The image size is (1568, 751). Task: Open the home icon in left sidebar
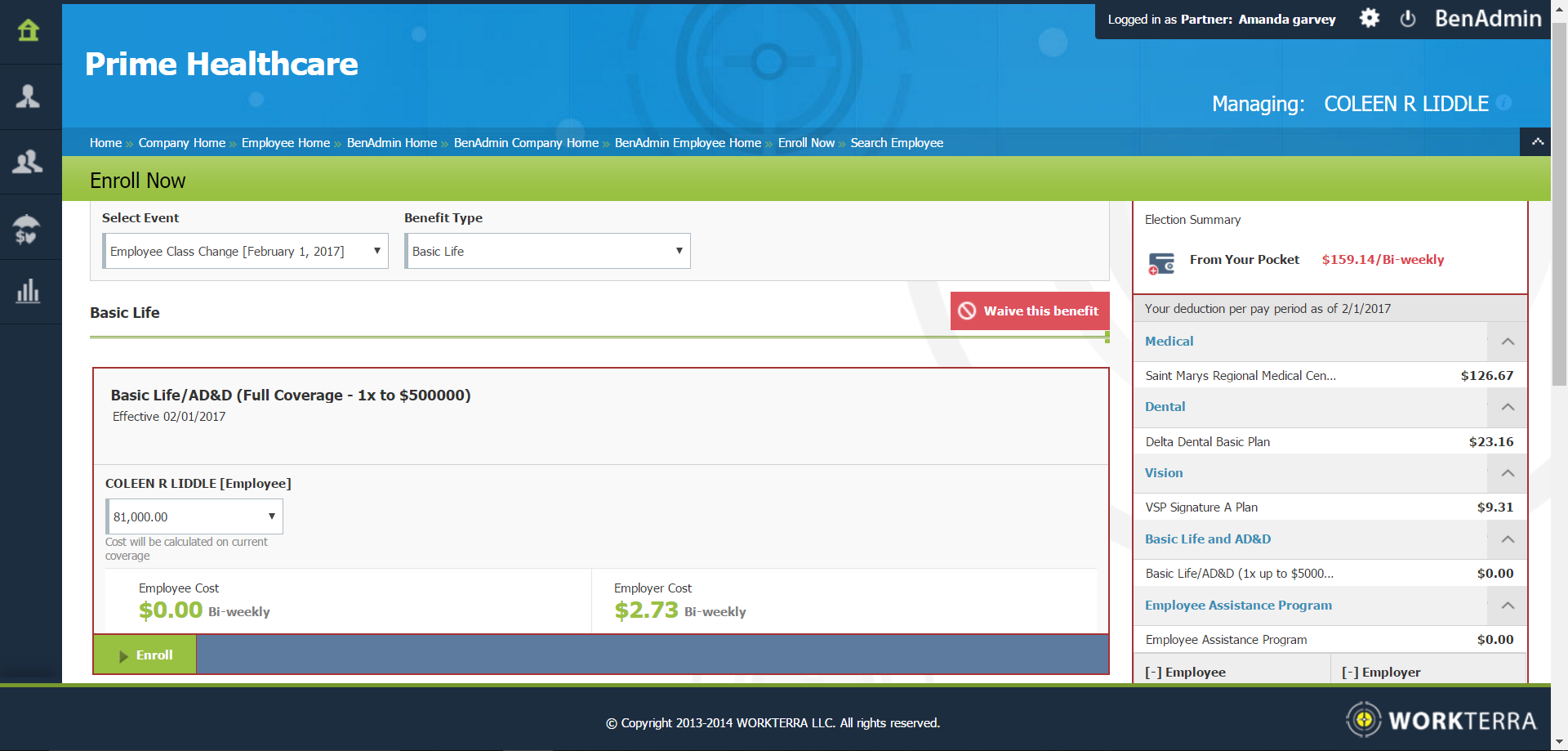[29, 31]
